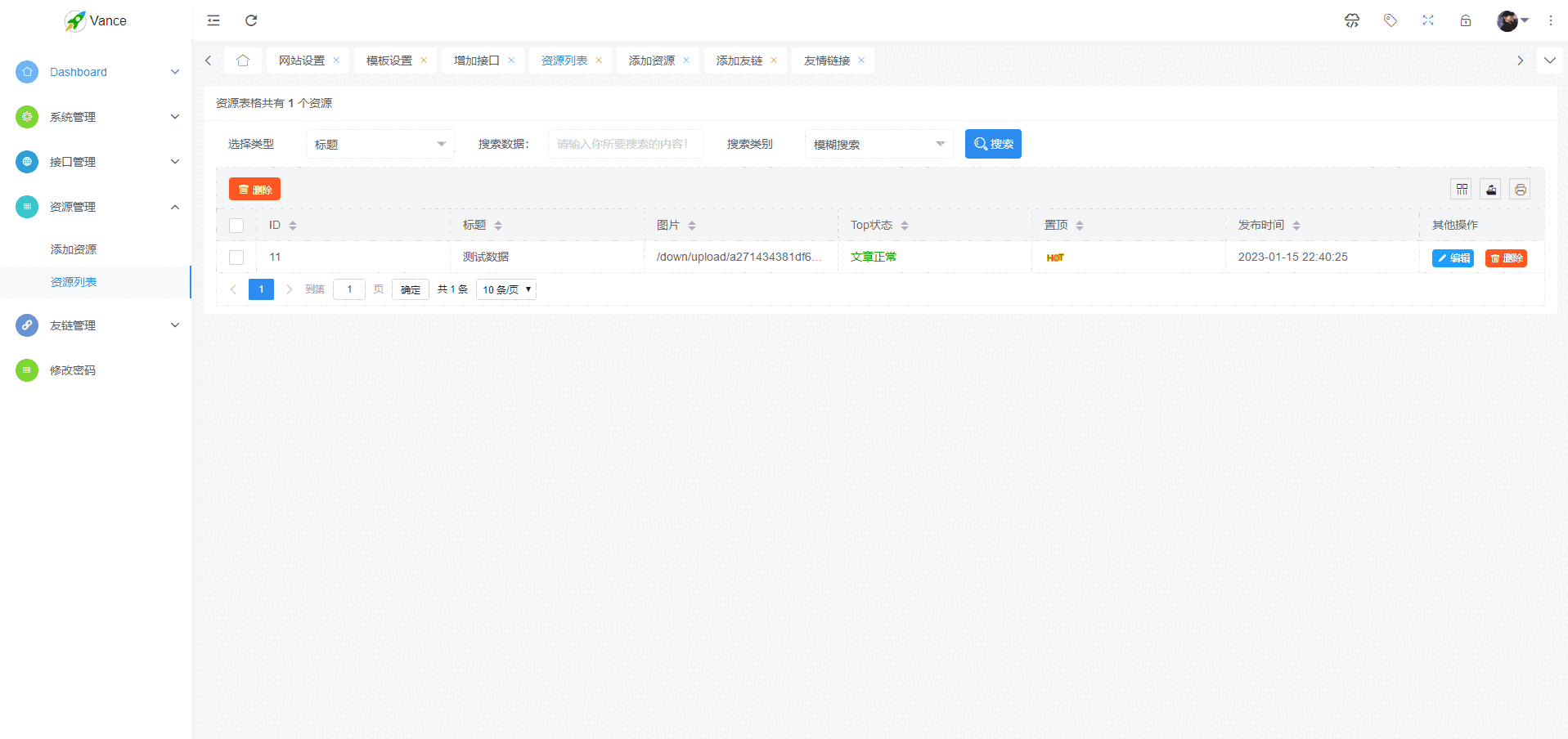The width and height of the screenshot is (1568, 739).
Task: Click the lock screen icon
Action: coord(1465,20)
